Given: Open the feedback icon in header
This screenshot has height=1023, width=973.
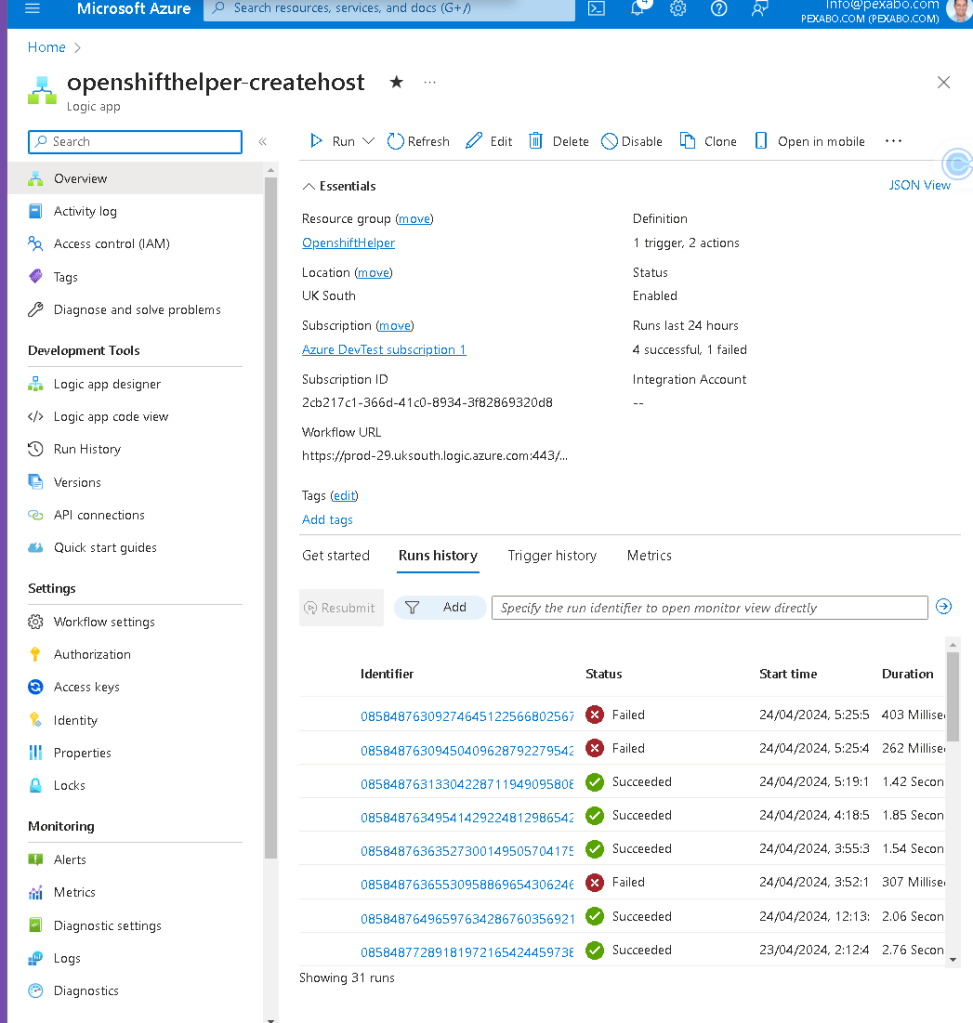Looking at the screenshot, I should (759, 8).
